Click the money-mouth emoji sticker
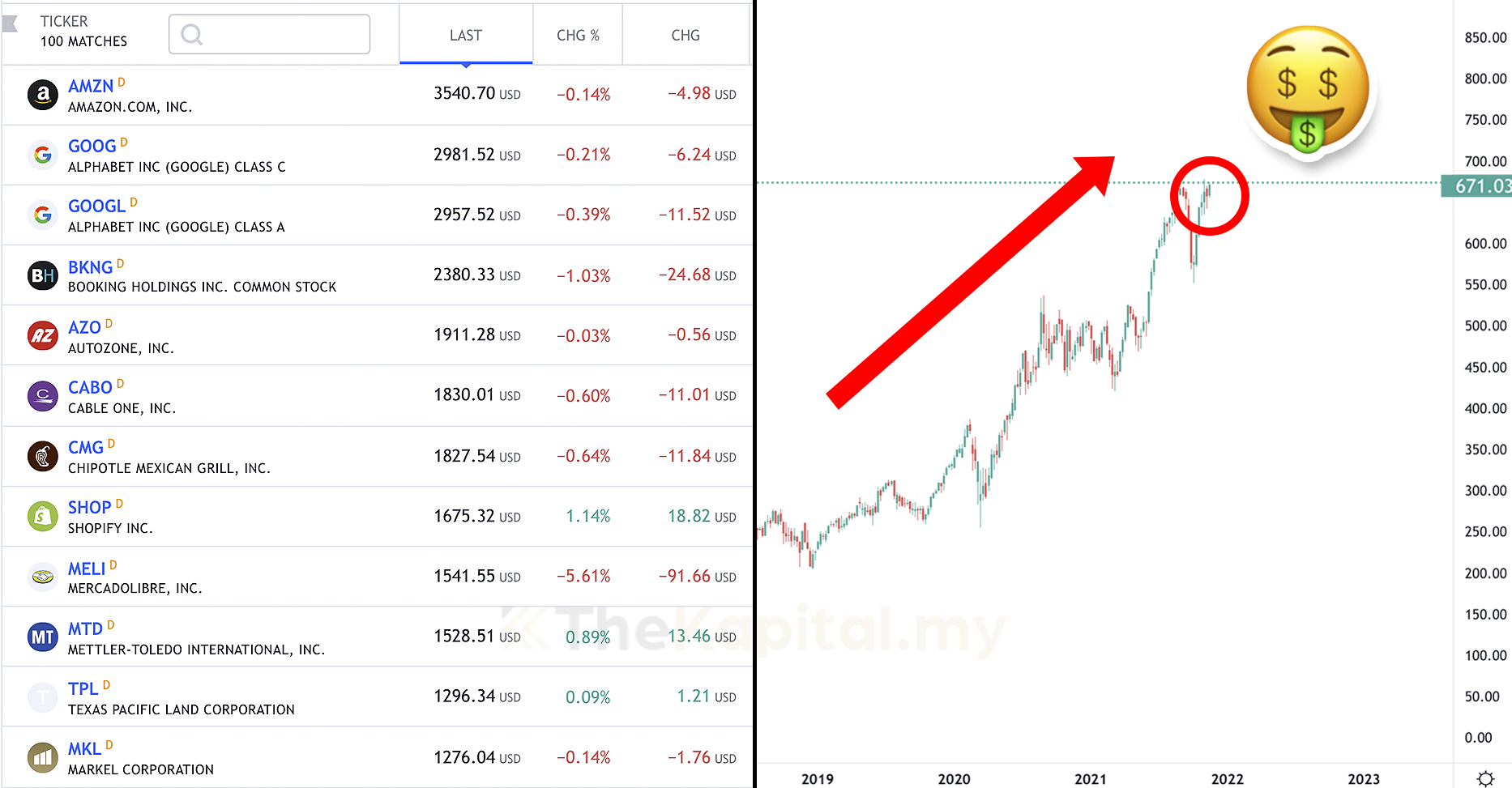The width and height of the screenshot is (1512, 788). point(1307,91)
